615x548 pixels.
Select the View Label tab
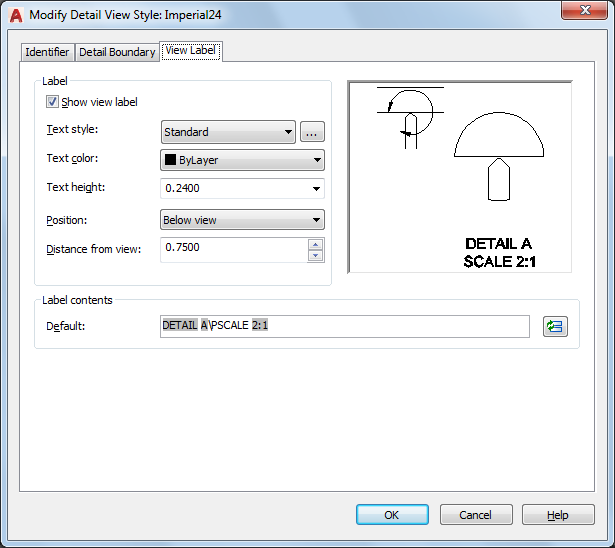[x=191, y=50]
